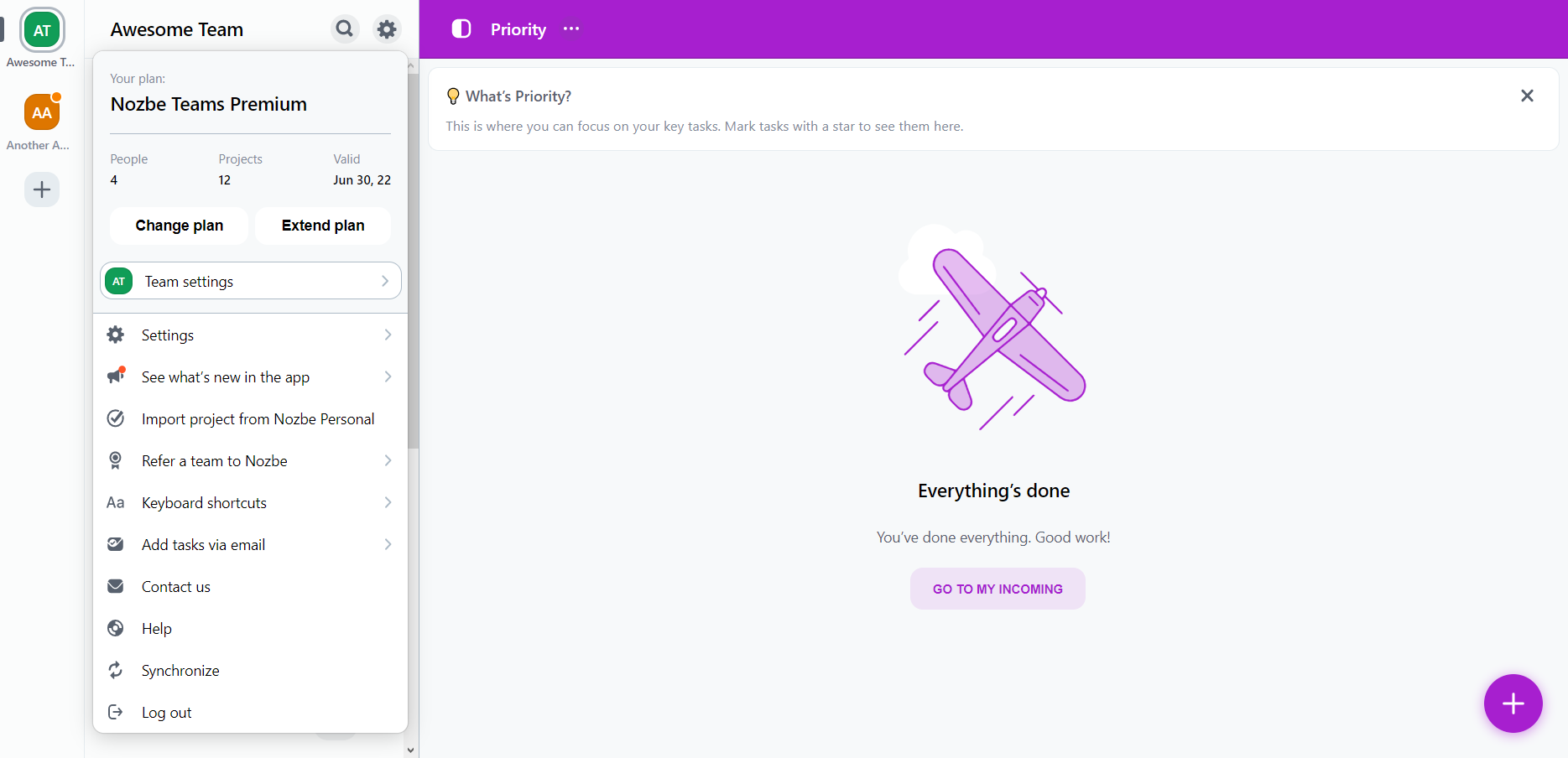Click the award ribbon Refer icon
This screenshot has width=1568, height=758.
[x=116, y=460]
